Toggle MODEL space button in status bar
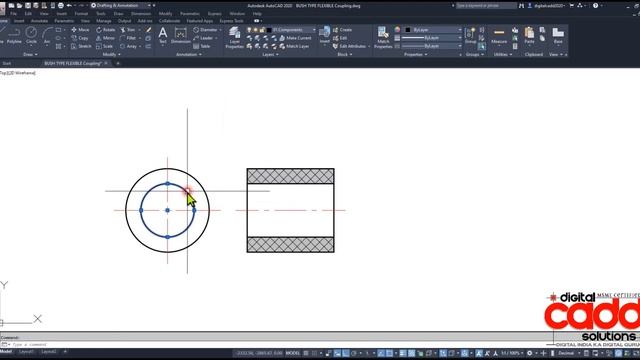Viewport: 640px width, 360px height. pyautogui.click(x=292, y=353)
